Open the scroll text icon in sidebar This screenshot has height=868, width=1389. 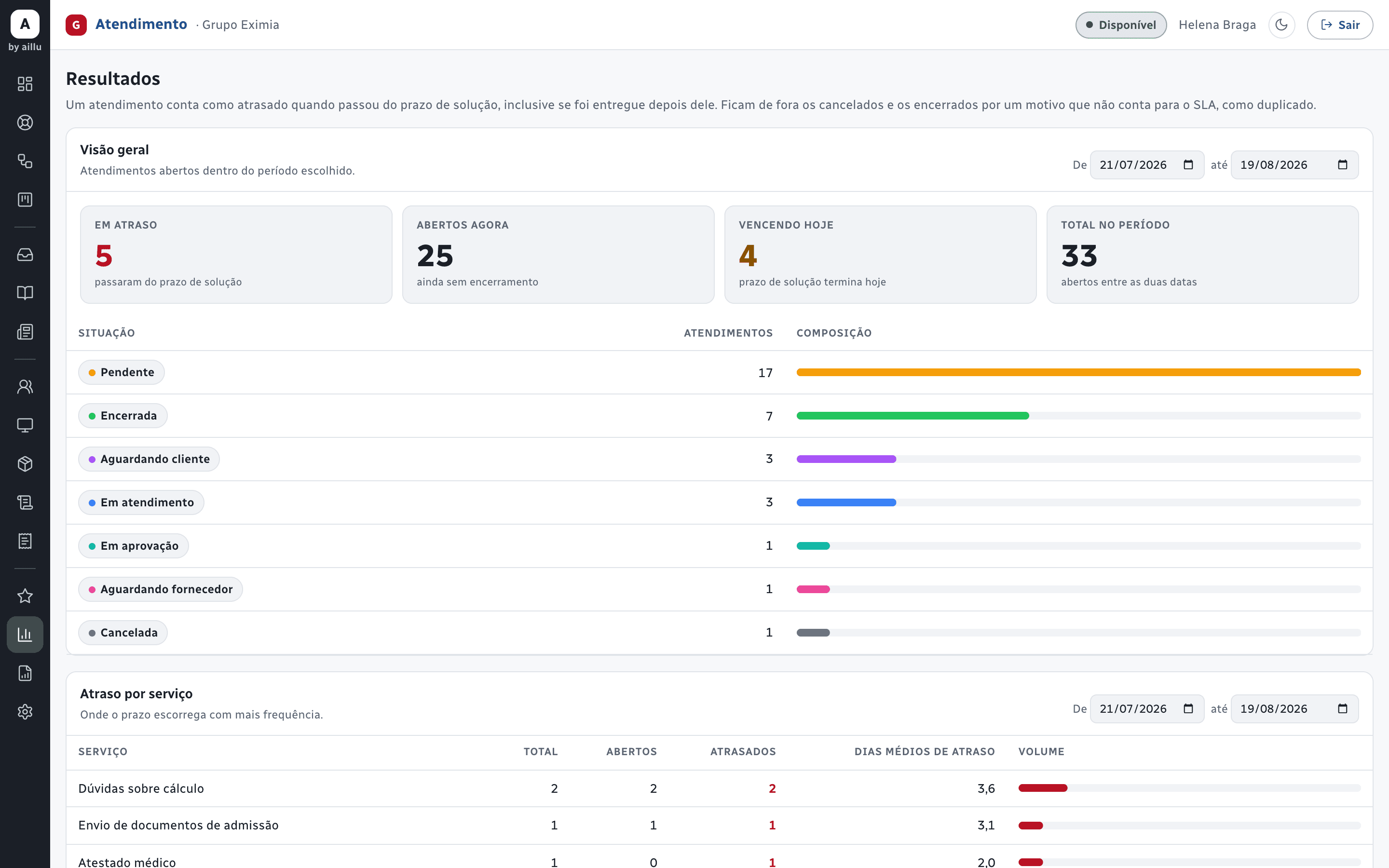tap(25, 502)
